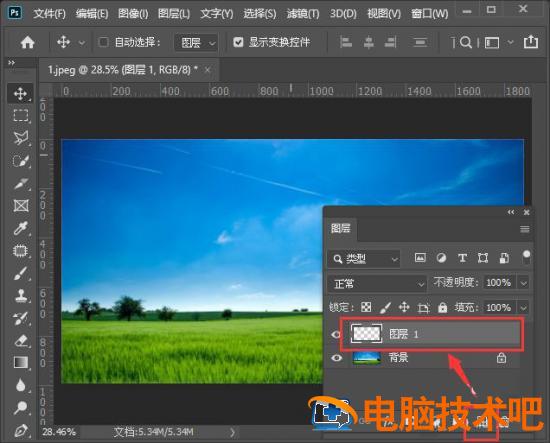Viewport: 550px width, 443px height.
Task: Select the History Brush tool
Action: point(20,318)
